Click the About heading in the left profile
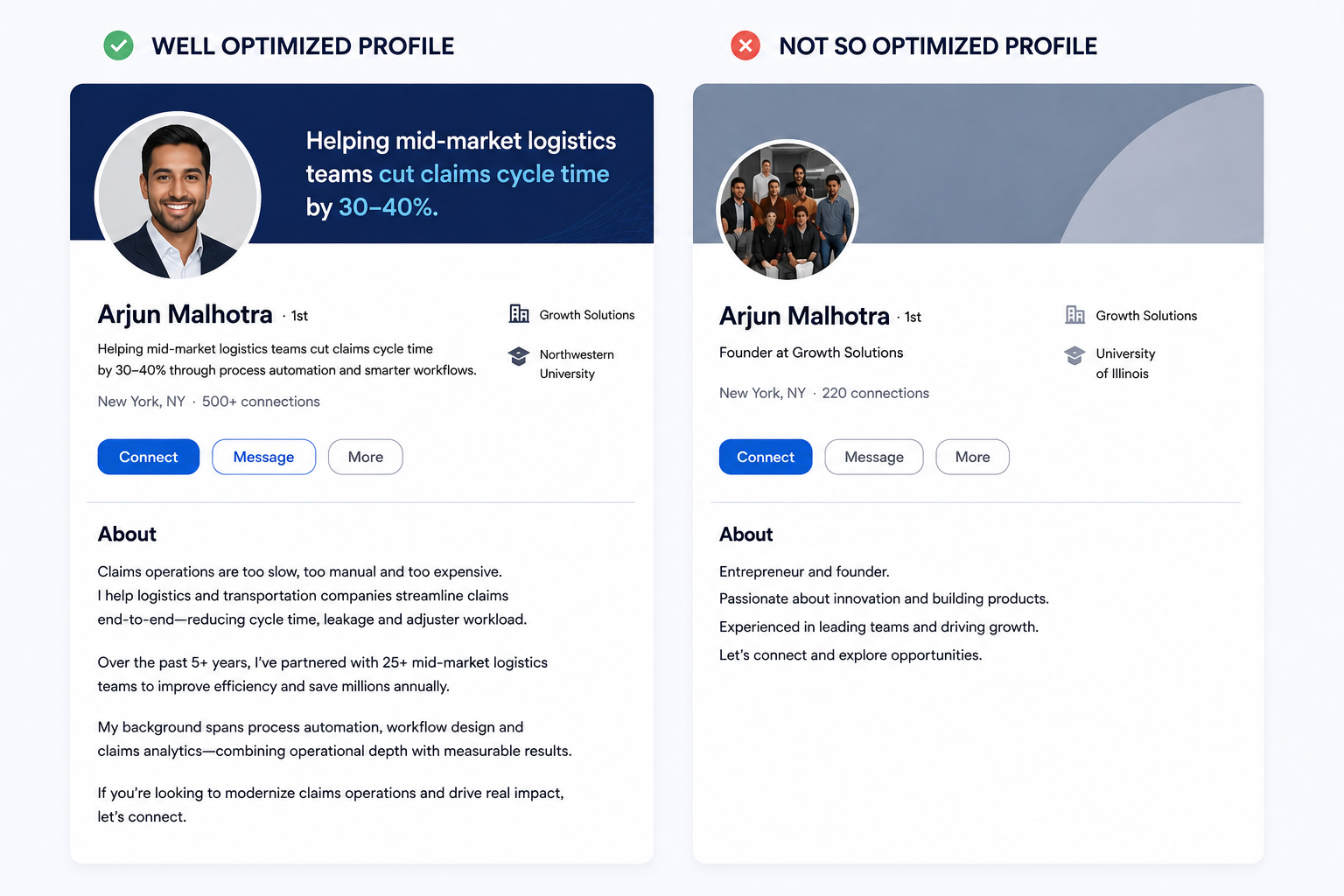Viewport: 1344px width, 896px height. tap(127, 534)
